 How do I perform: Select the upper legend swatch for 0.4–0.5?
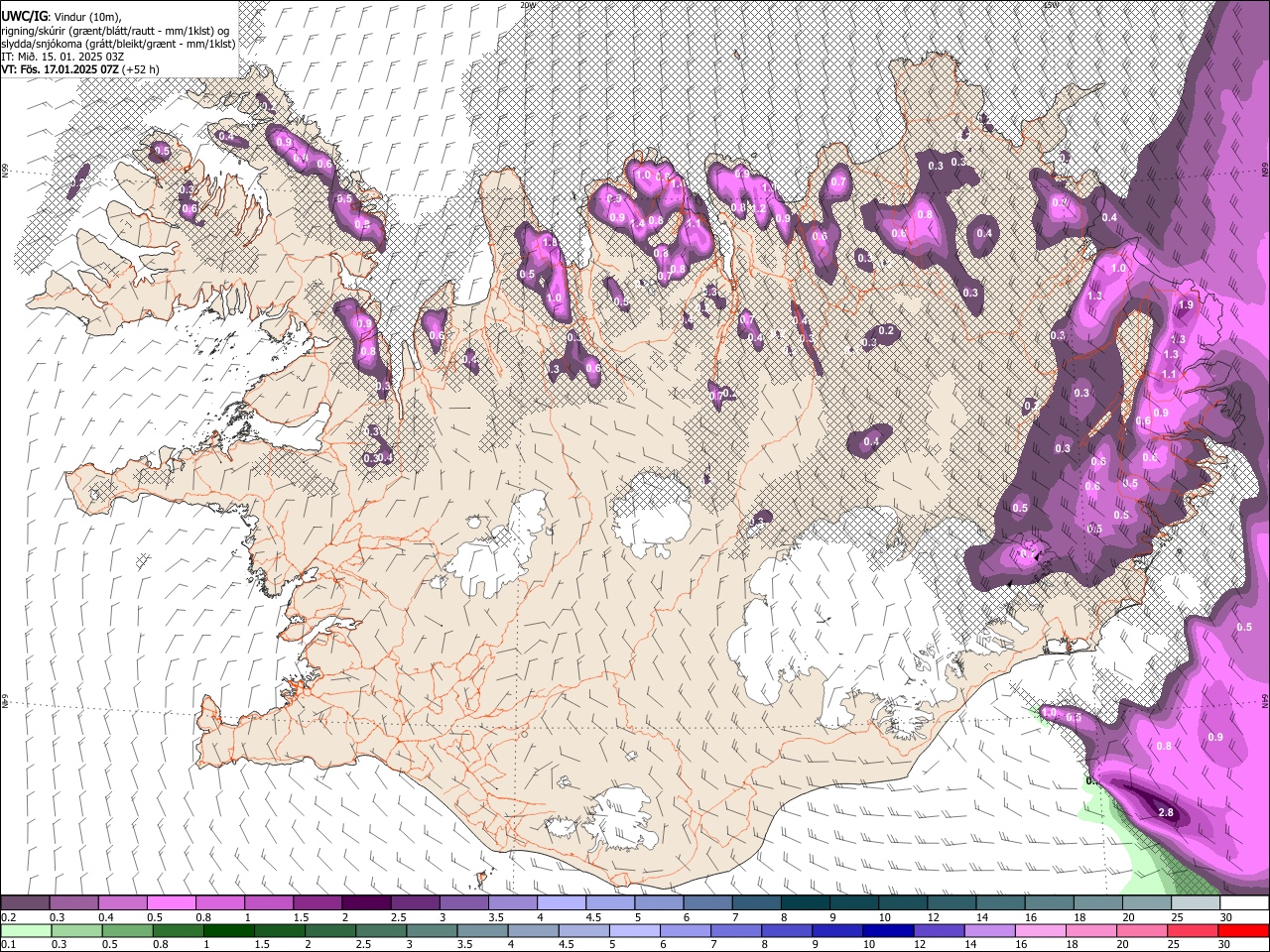[123, 902]
